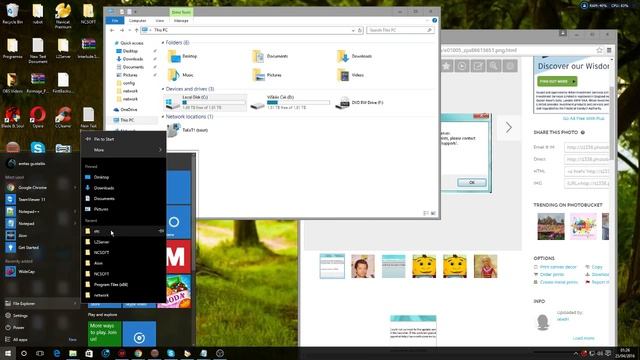Screen dimensions: 640x360
Task: Refresh the This PC address bar
Action: [x=360, y=30]
